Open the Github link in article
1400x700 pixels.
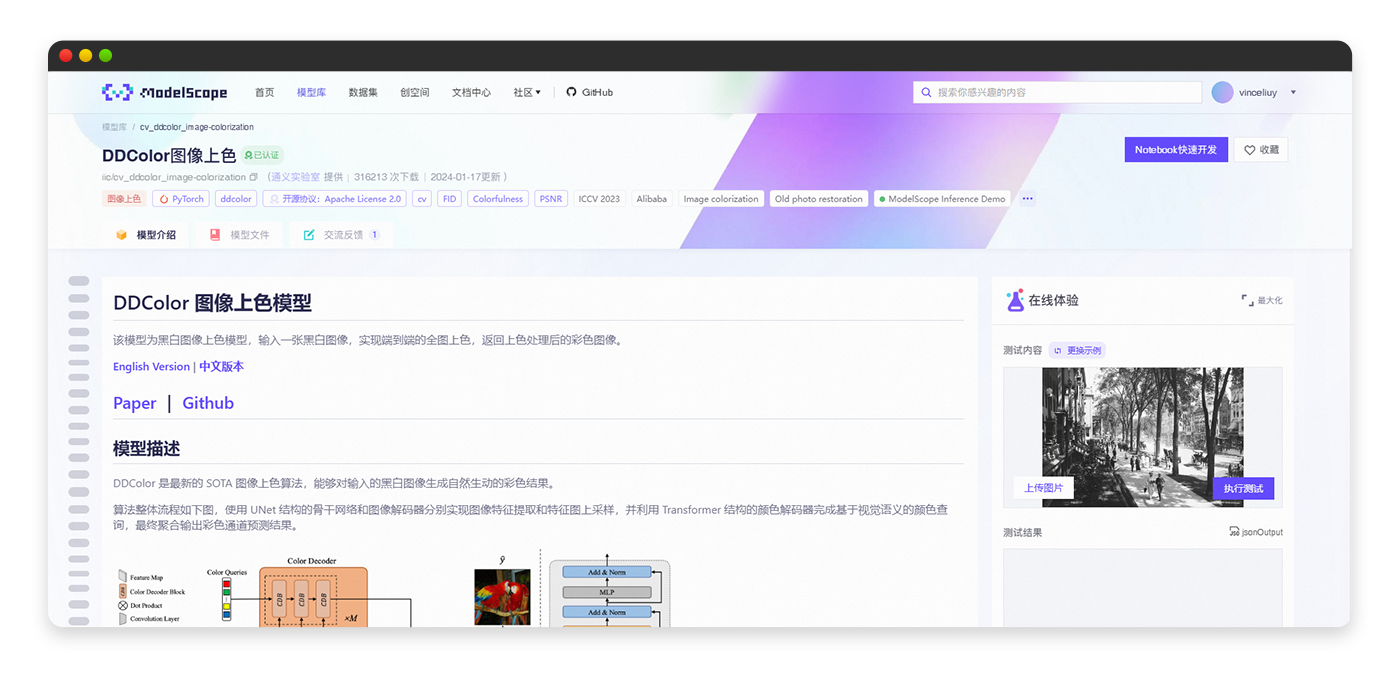point(208,403)
